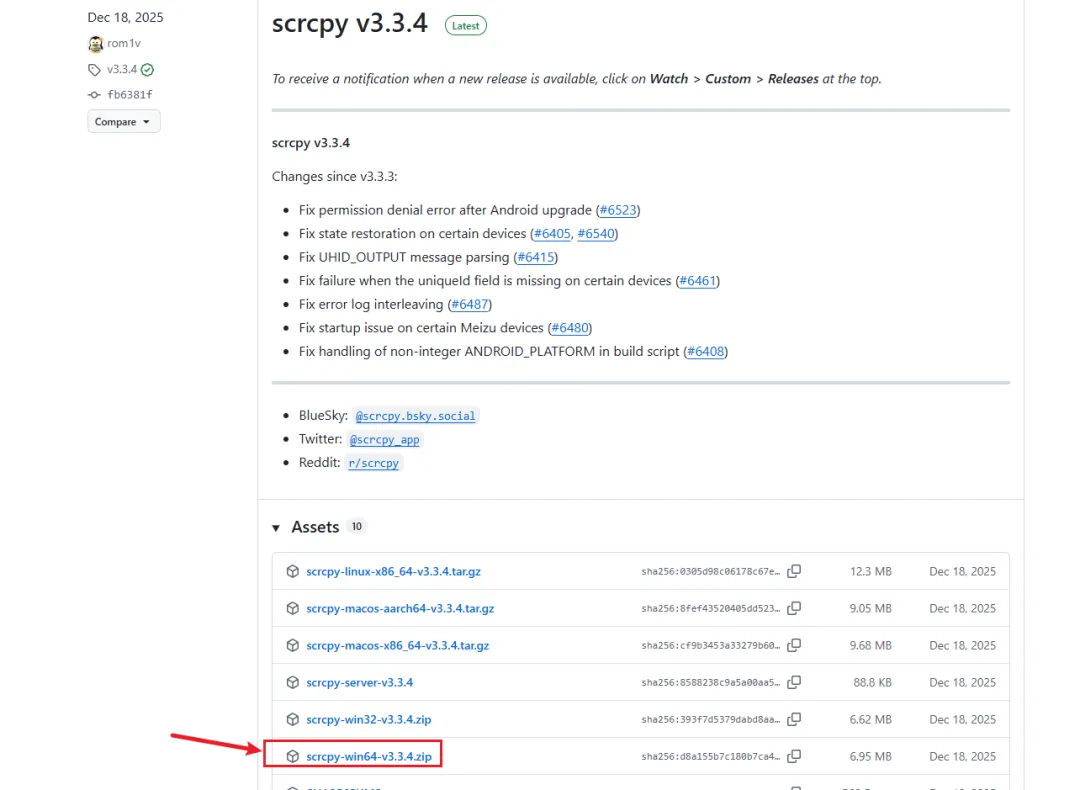Click verified checkmark beside v3.3.4 tag
1080x790 pixels.
(147, 70)
